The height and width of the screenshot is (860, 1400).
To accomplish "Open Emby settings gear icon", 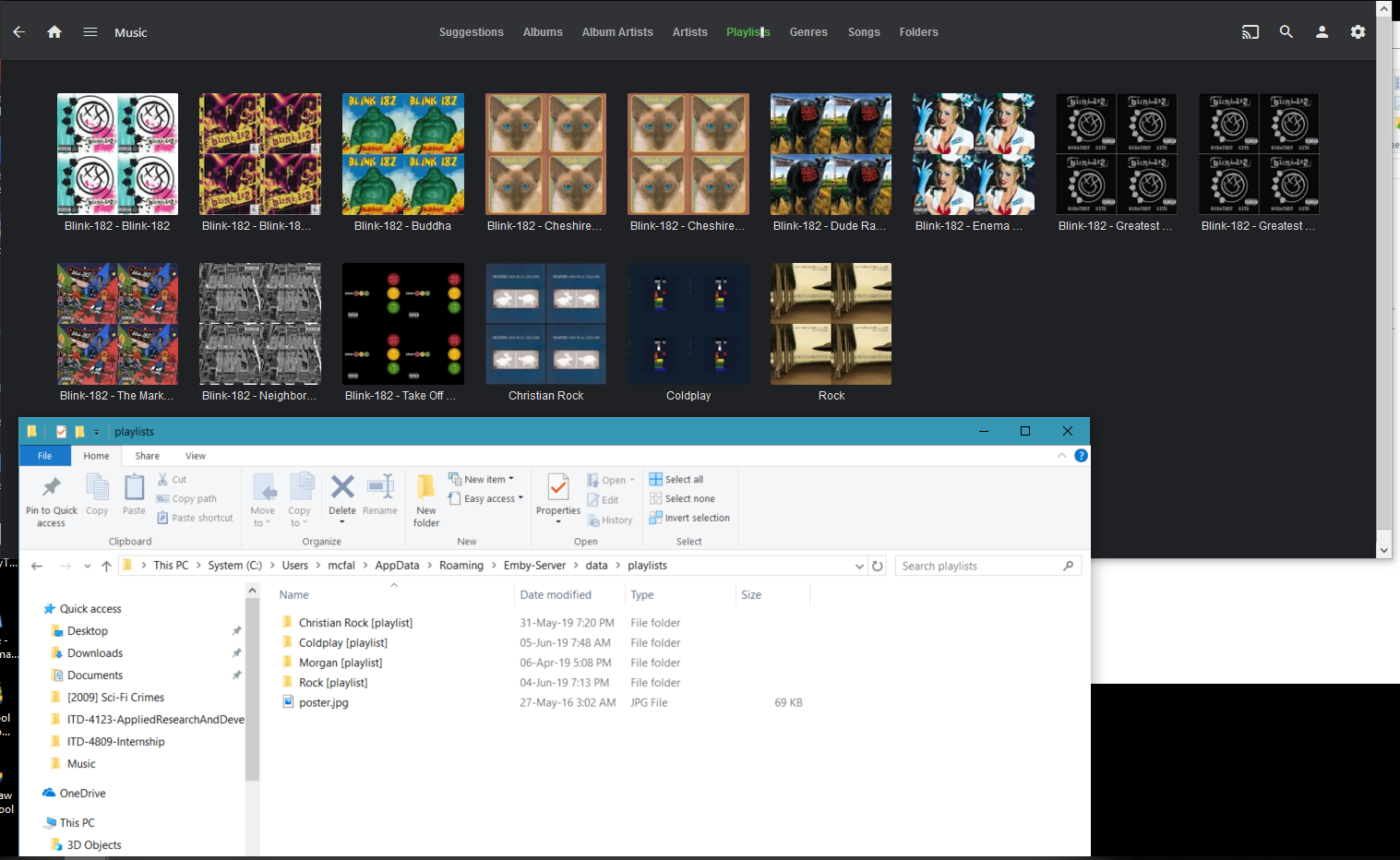I will (1358, 32).
